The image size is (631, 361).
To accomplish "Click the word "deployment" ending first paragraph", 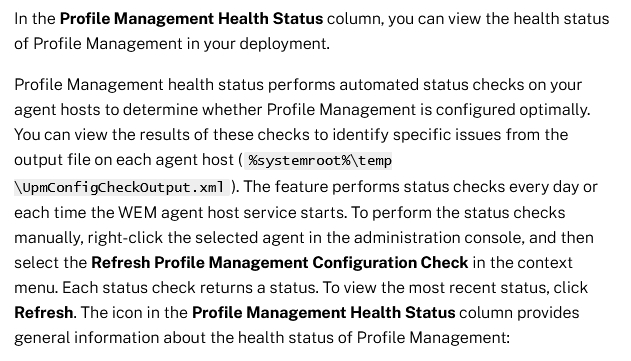I will coord(283,43).
